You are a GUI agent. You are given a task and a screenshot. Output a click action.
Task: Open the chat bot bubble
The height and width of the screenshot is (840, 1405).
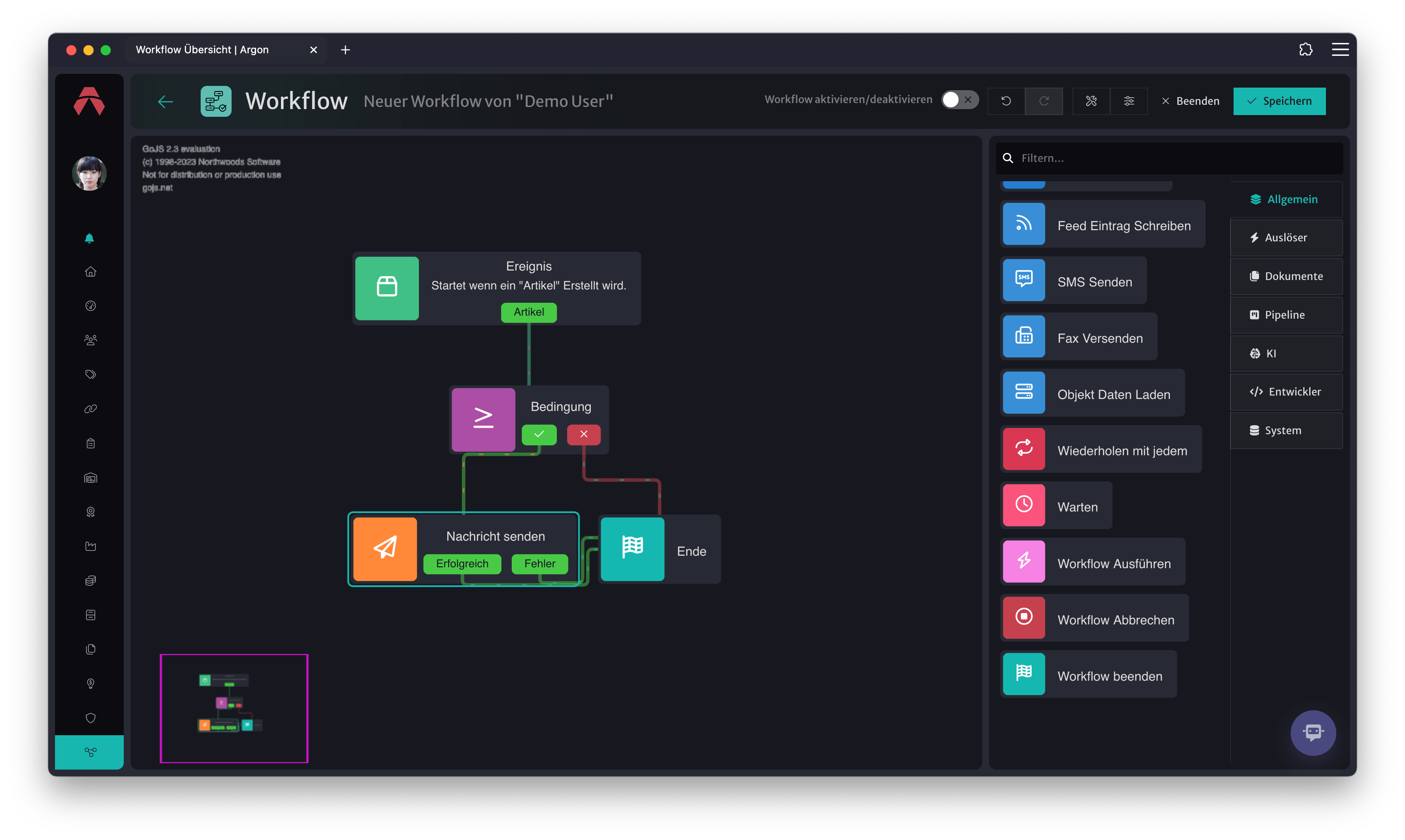pyautogui.click(x=1313, y=733)
